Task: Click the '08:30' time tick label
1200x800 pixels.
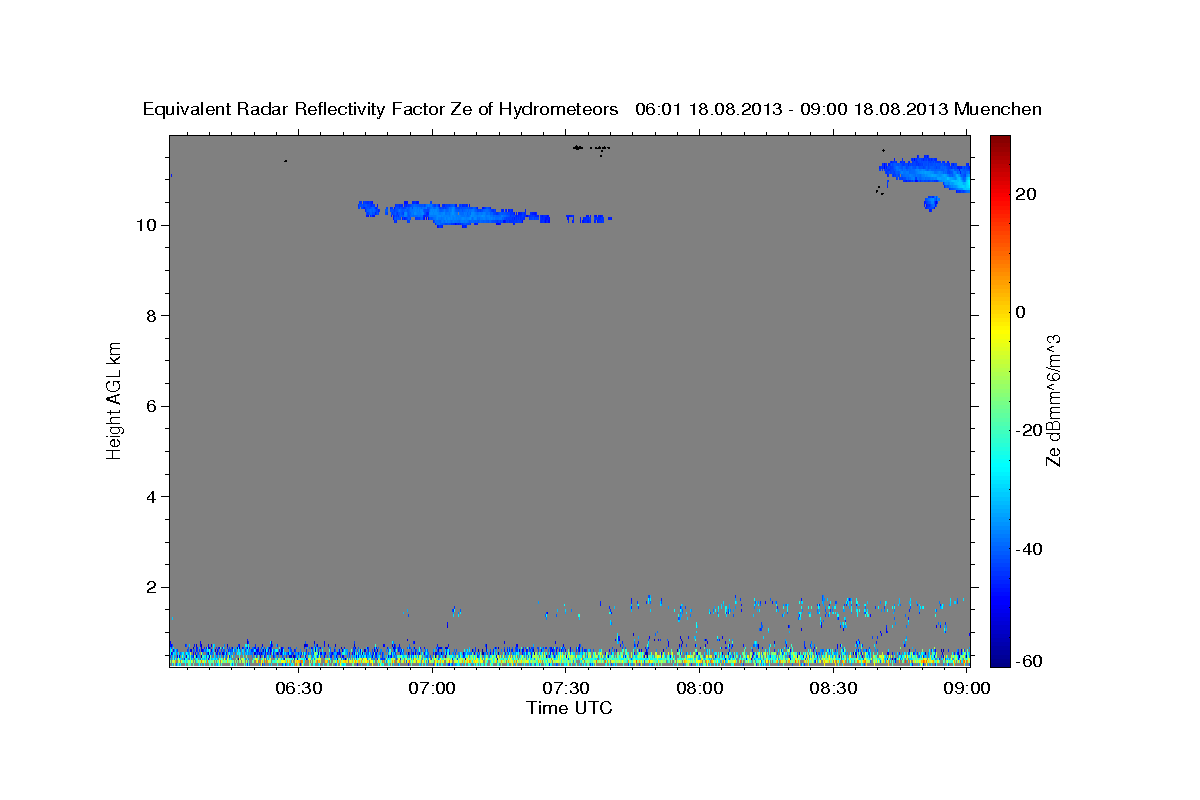Action: point(833,688)
